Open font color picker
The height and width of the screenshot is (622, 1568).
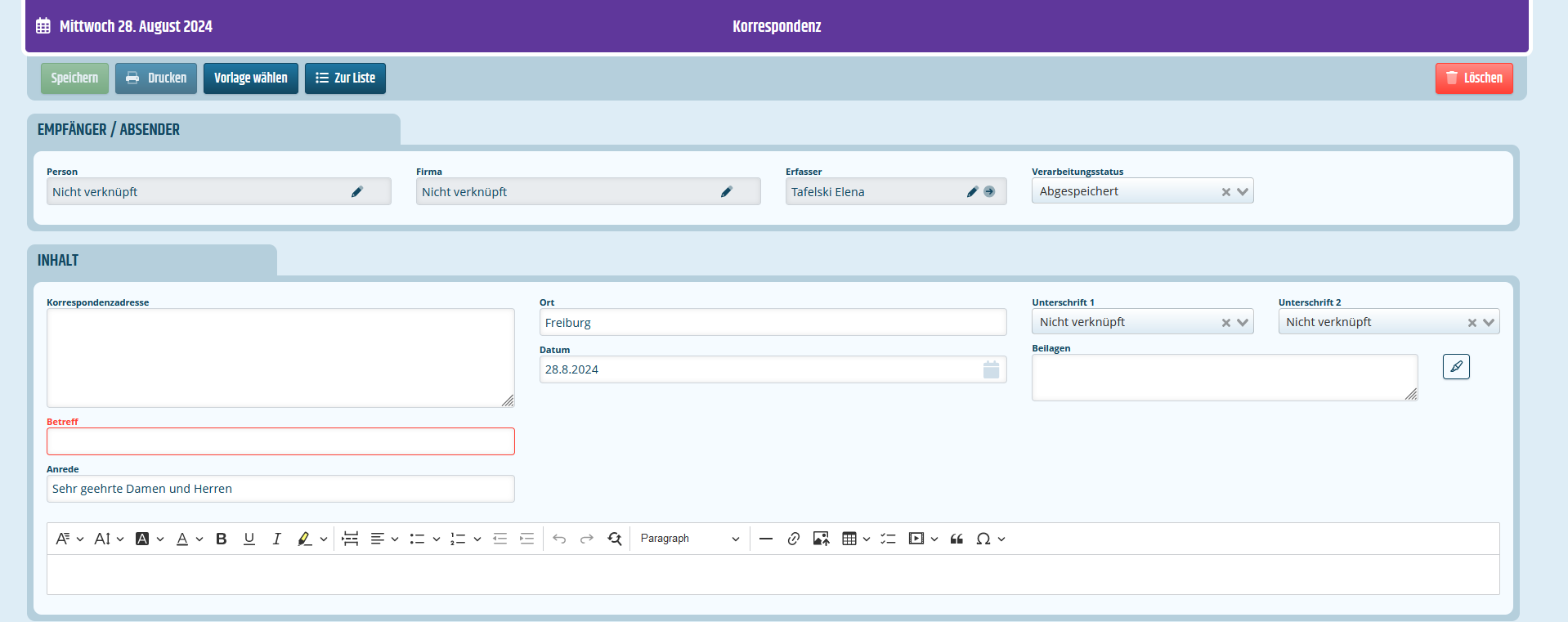coord(190,539)
